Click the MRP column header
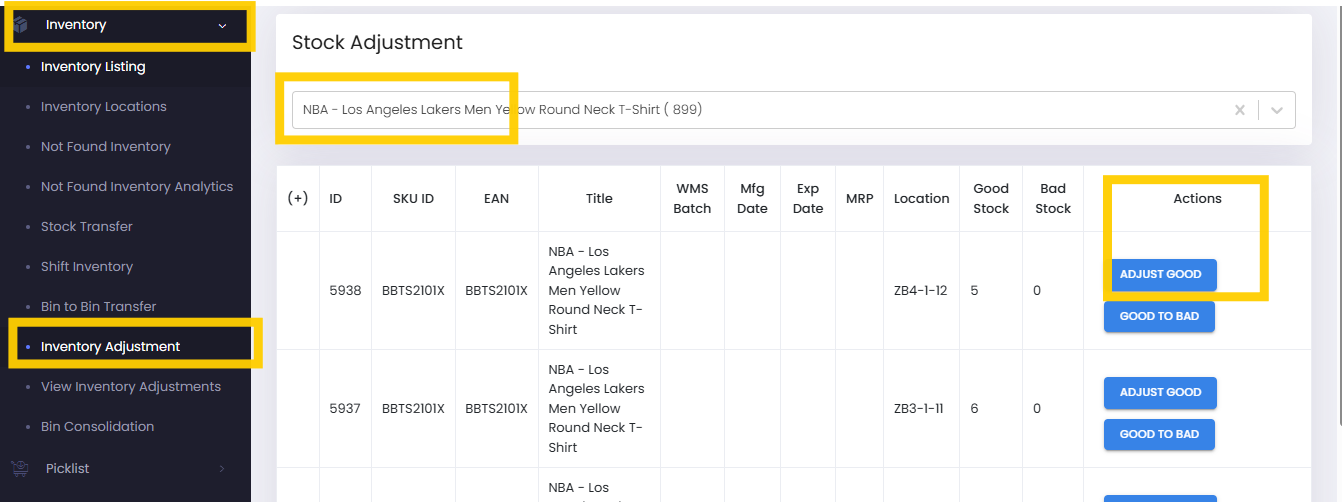The image size is (1342, 502). coord(859,199)
